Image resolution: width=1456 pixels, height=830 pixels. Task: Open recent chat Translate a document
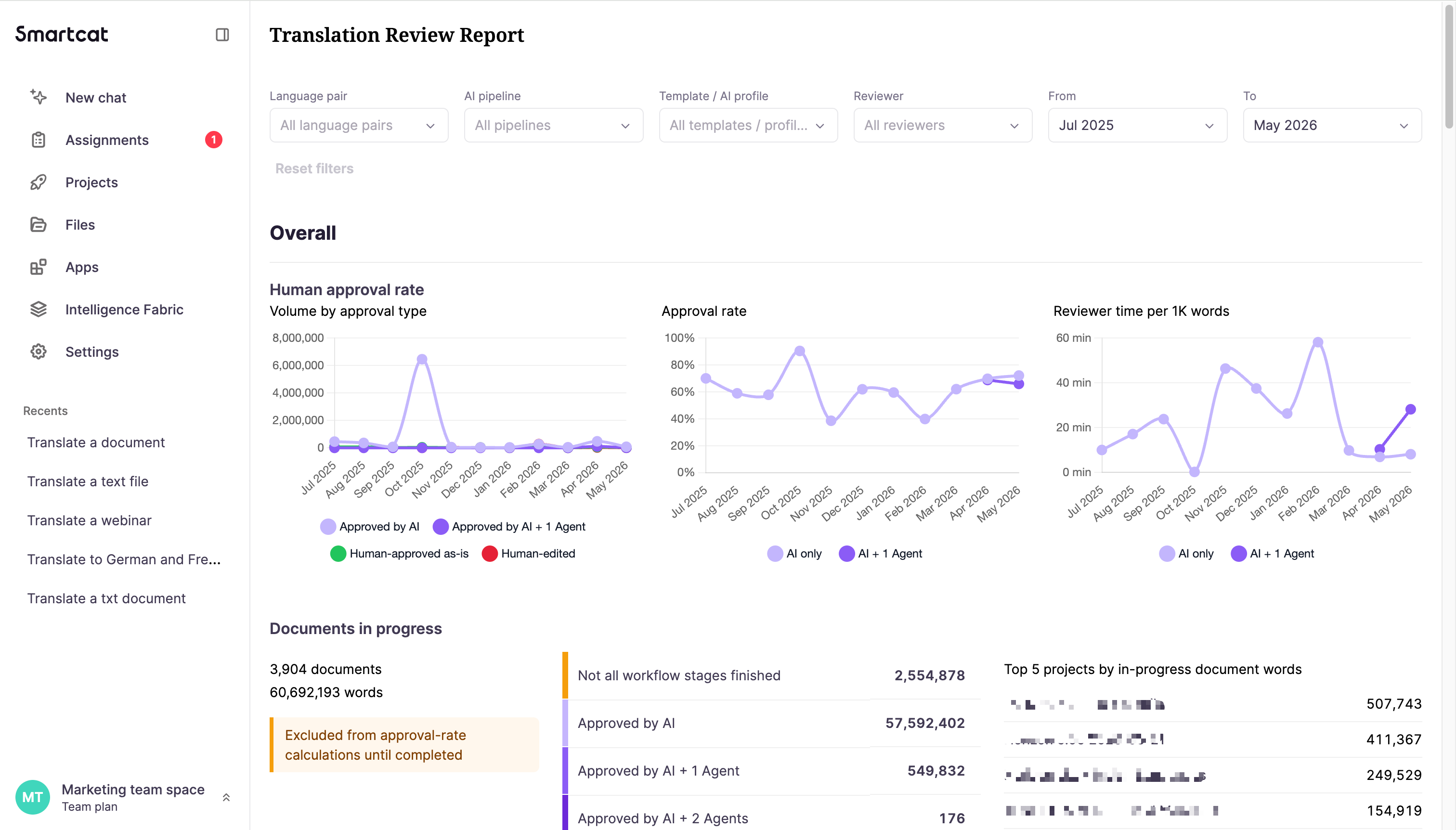96,442
